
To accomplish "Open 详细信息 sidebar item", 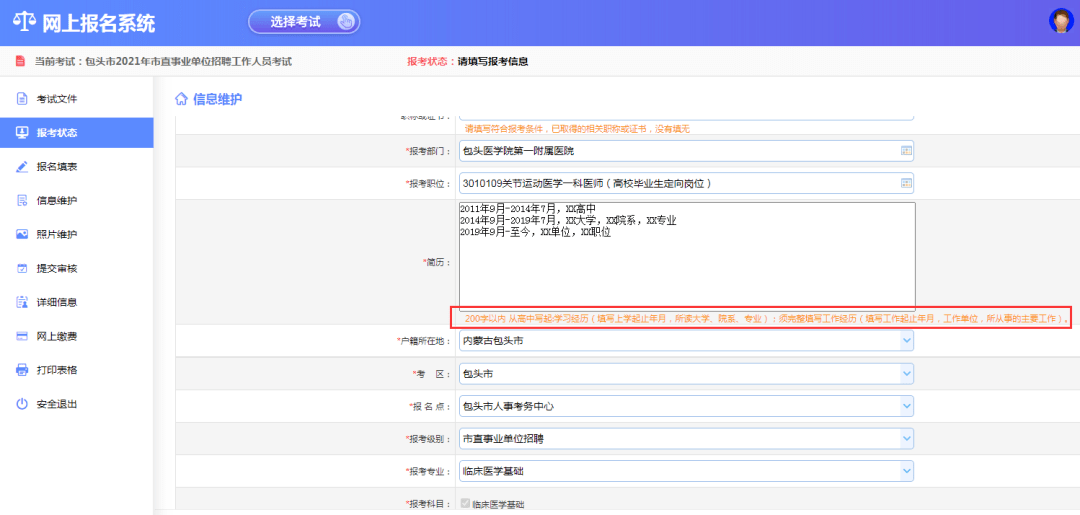I will pyautogui.click(x=76, y=302).
